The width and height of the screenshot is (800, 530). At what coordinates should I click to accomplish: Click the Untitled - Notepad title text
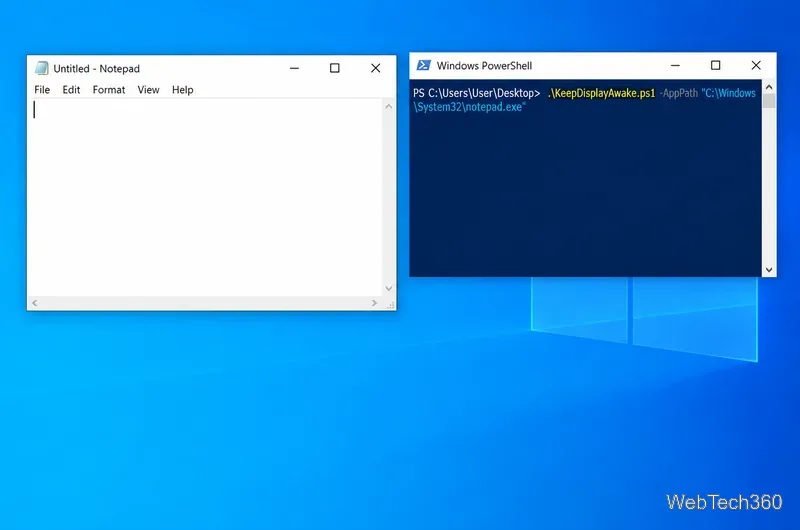[x=96, y=68]
